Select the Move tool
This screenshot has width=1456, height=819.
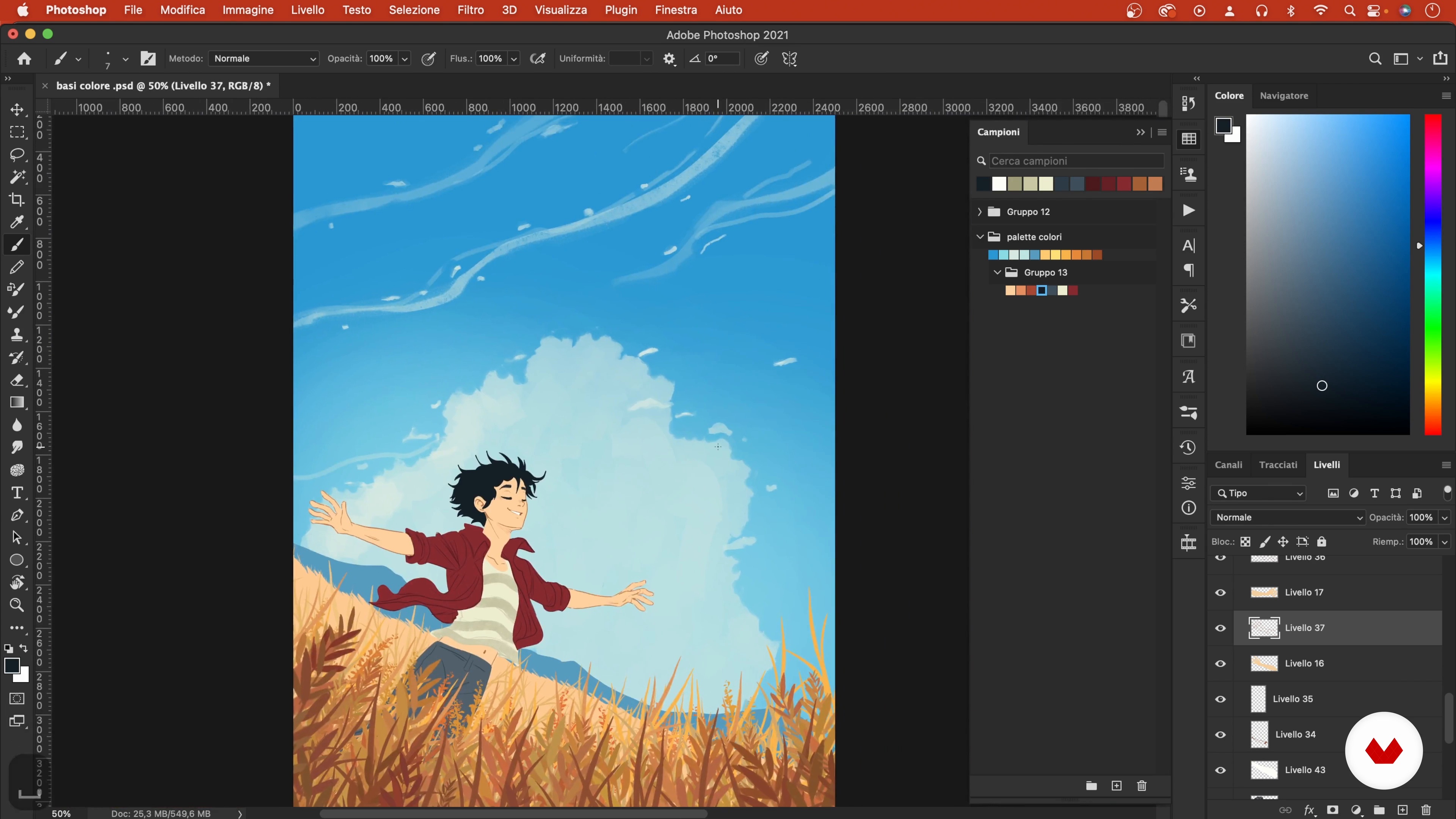pos(17,110)
